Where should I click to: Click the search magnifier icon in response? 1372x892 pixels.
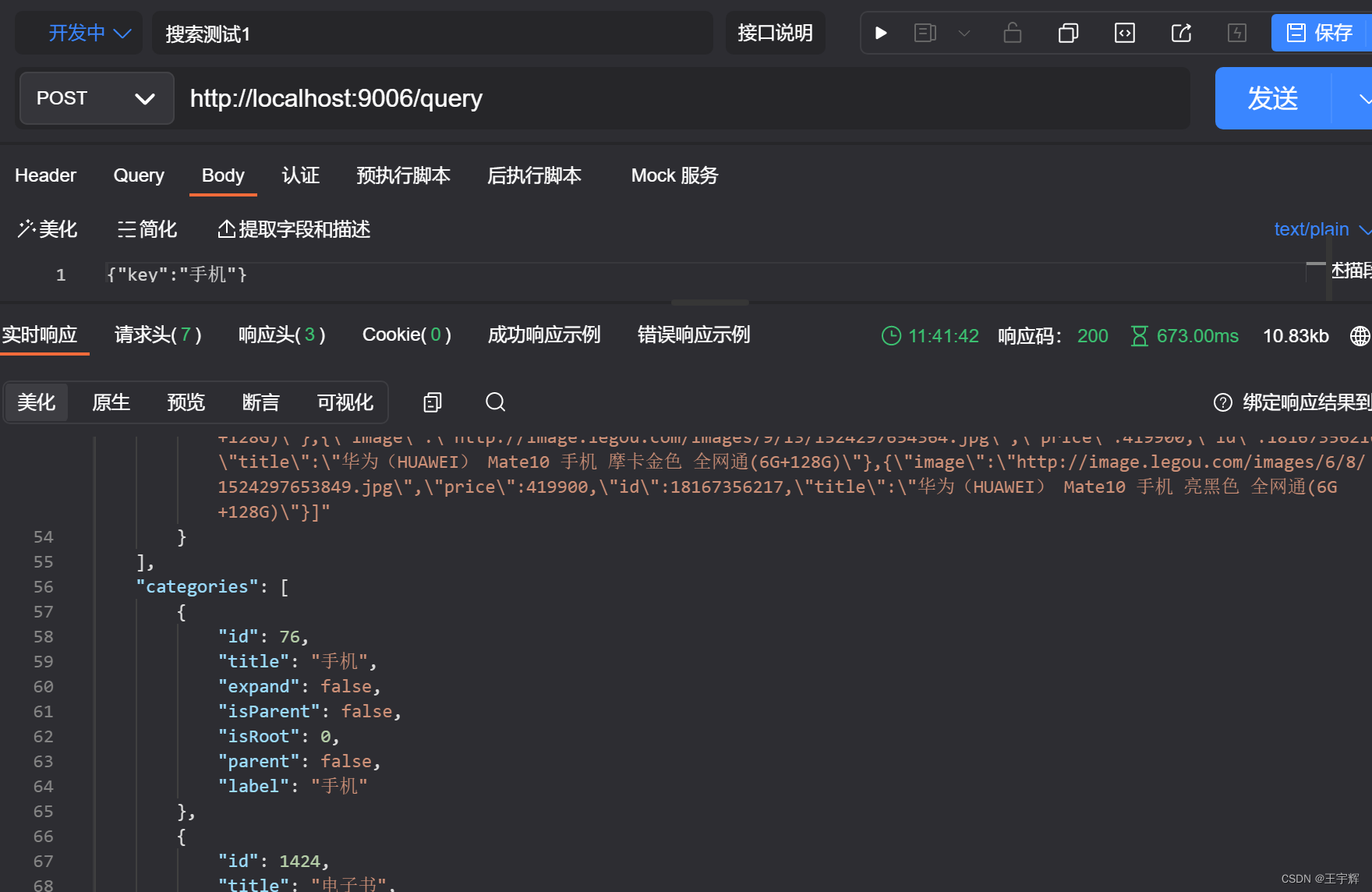(496, 402)
